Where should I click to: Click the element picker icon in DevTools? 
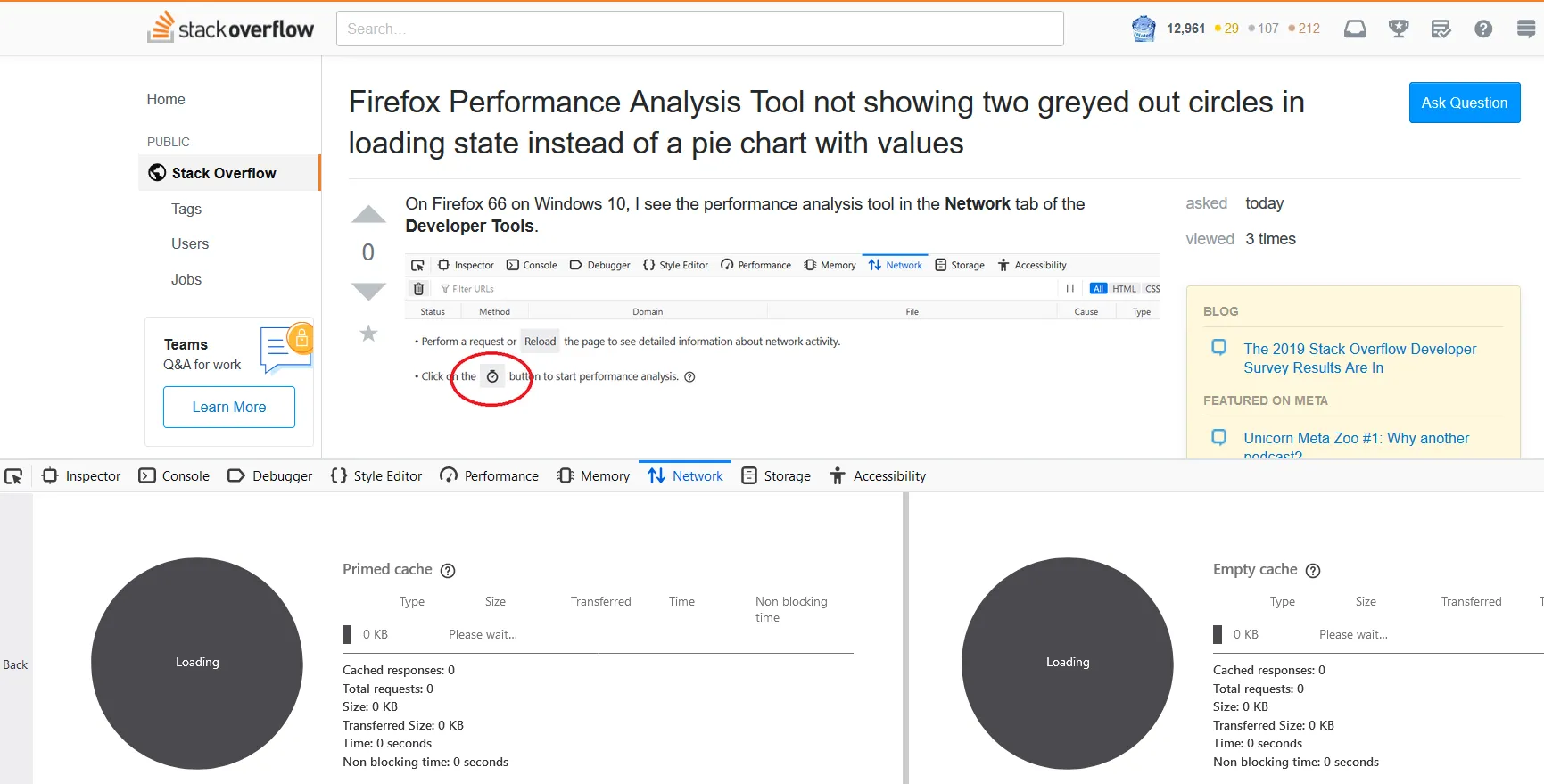point(13,476)
